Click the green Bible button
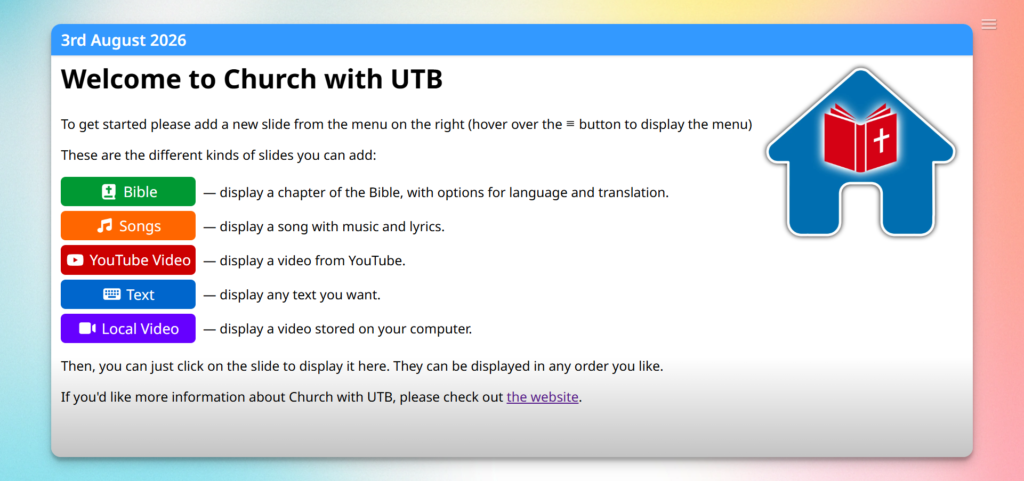The height and width of the screenshot is (481, 1024). click(x=128, y=192)
